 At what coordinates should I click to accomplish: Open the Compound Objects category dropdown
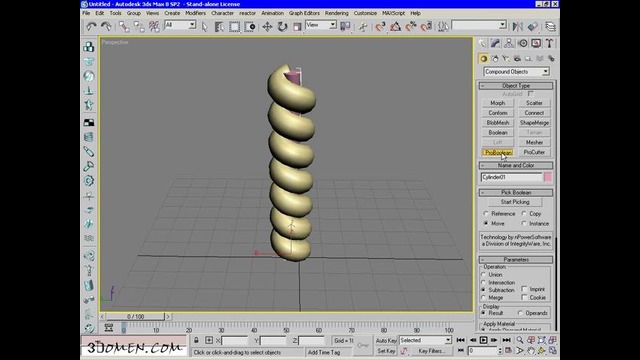tap(516, 72)
